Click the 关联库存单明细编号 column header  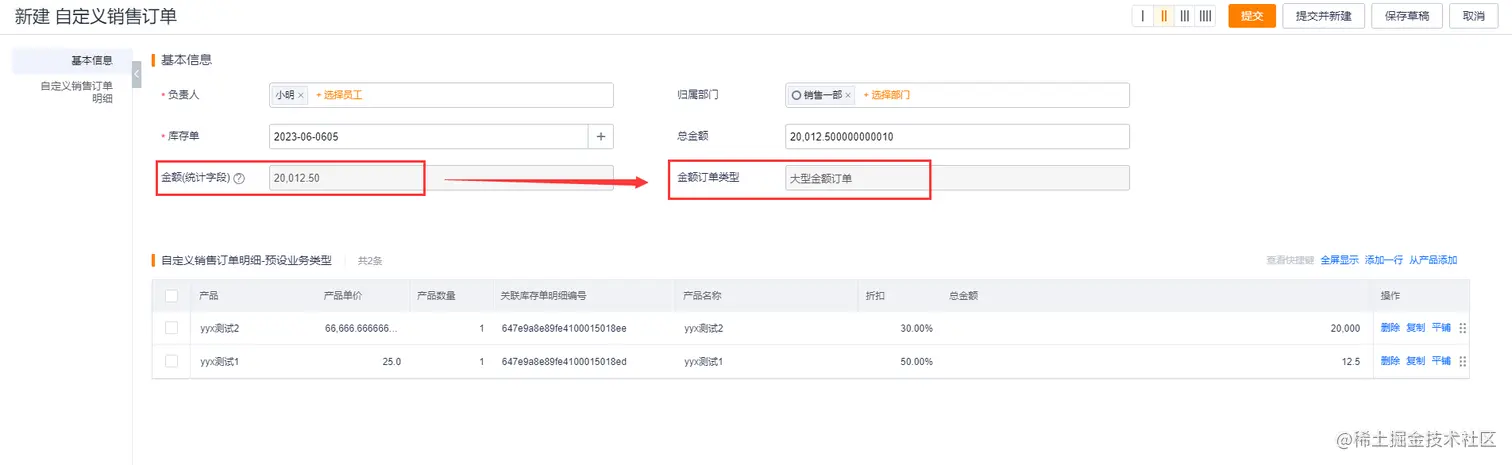coord(543,296)
